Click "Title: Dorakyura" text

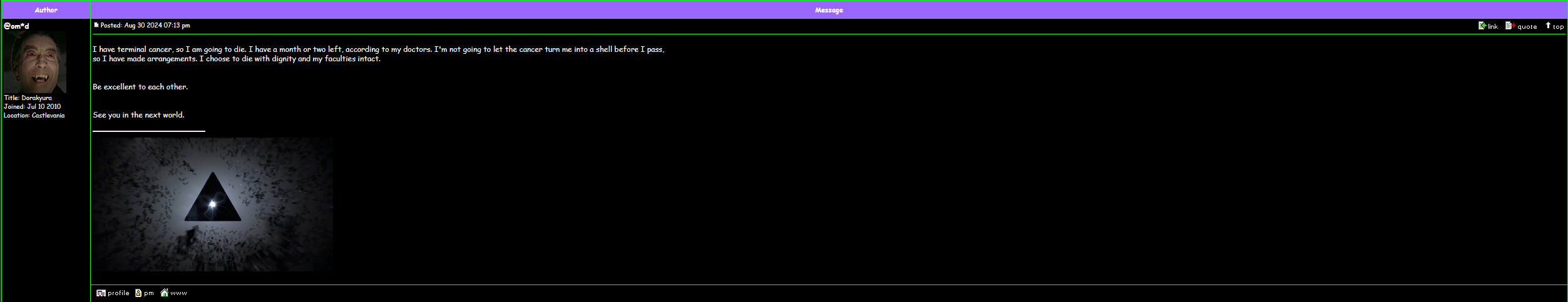(28, 98)
